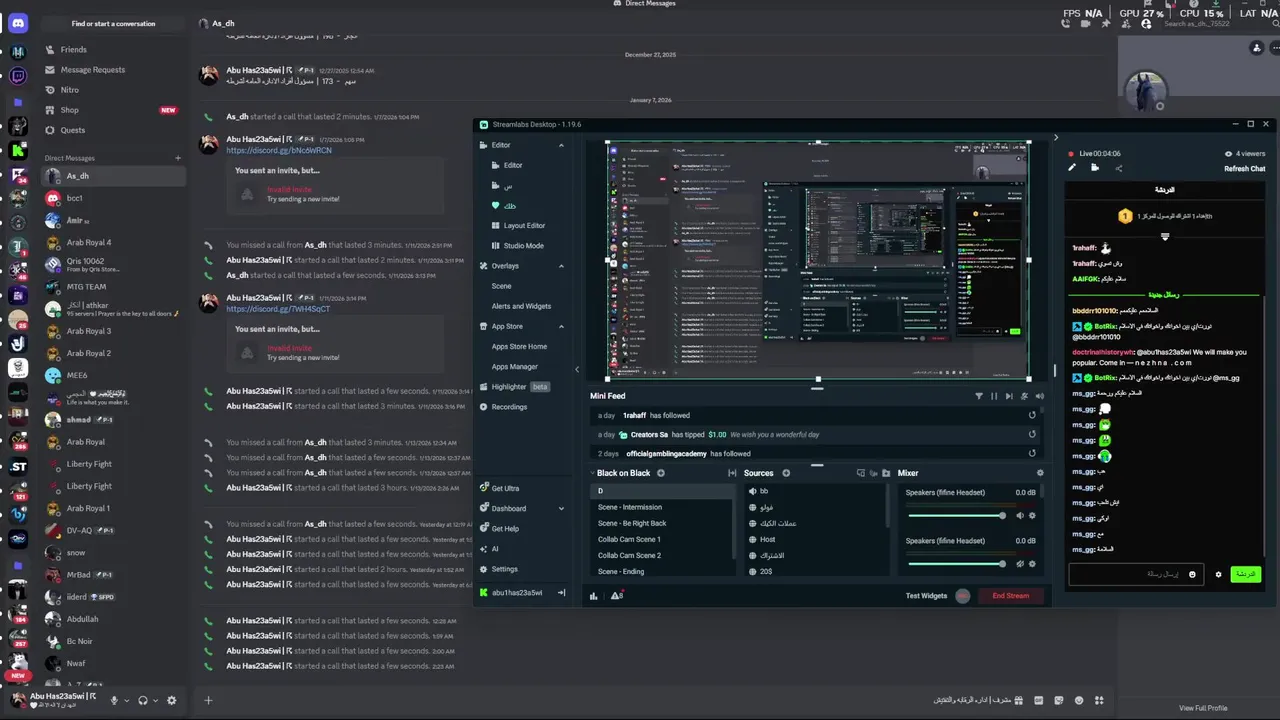Image resolution: width=1280 pixels, height=720 pixels.
Task: Open performance stats bar chart icon
Action: click(x=594, y=596)
